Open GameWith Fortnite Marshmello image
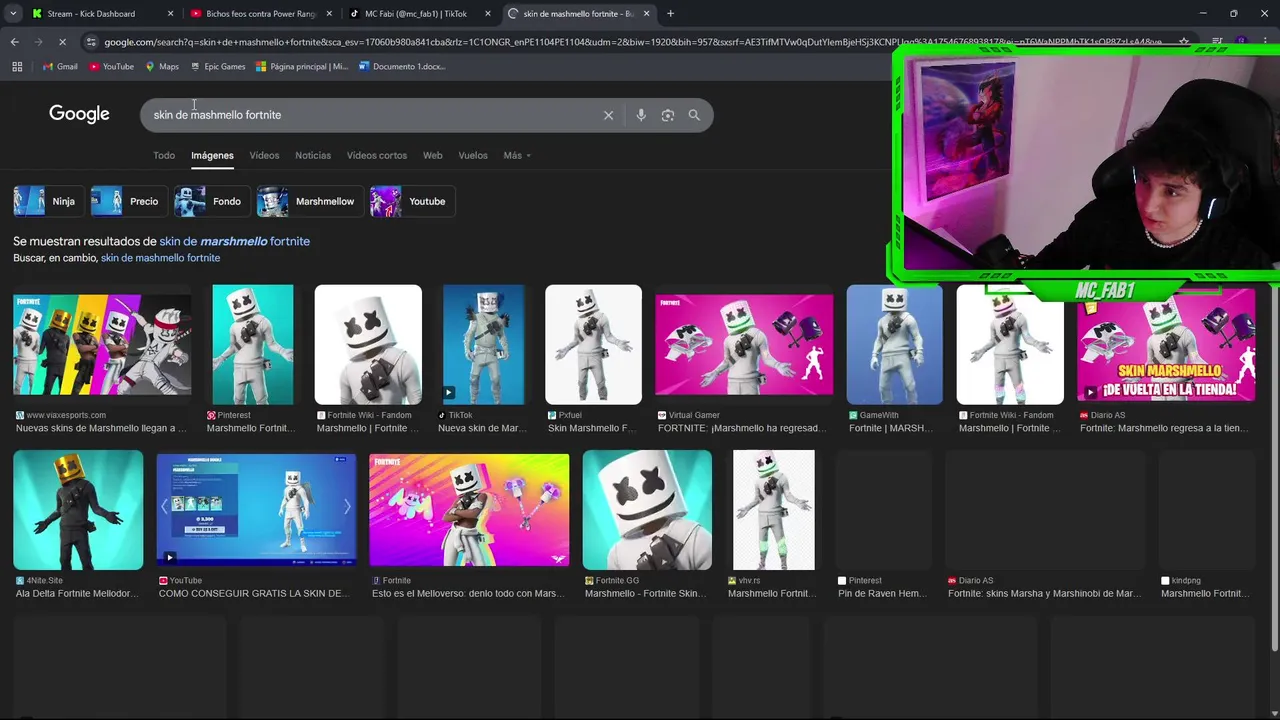 click(894, 345)
